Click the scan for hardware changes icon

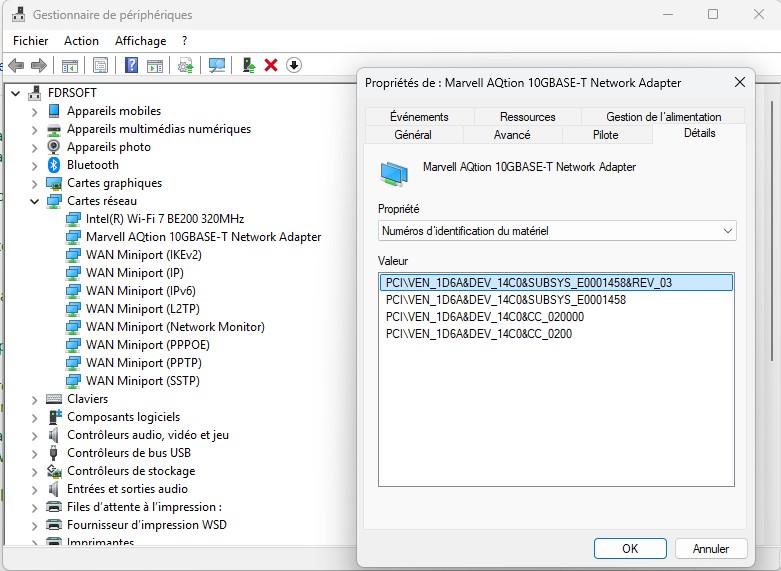pyautogui.click(x=217, y=65)
